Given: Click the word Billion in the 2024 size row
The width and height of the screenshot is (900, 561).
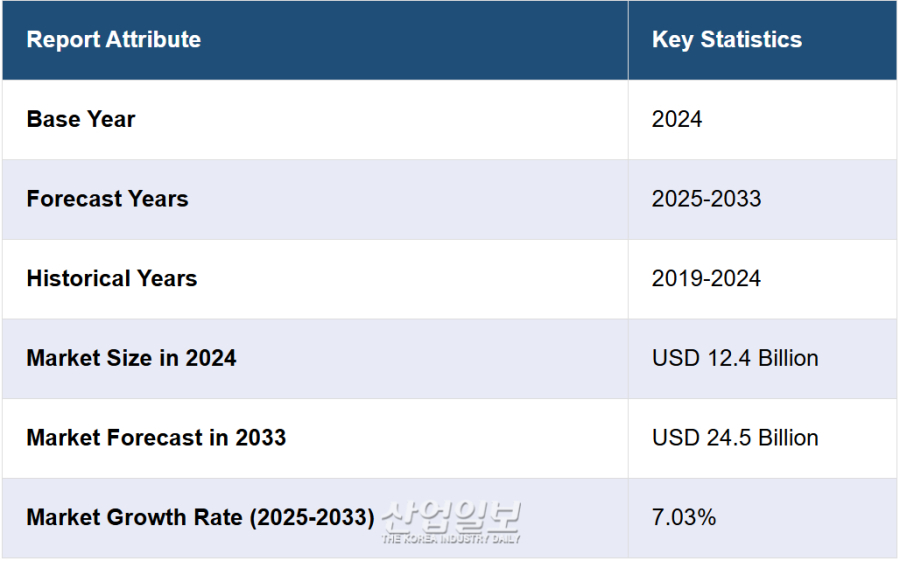Looking at the screenshot, I should point(789,358).
